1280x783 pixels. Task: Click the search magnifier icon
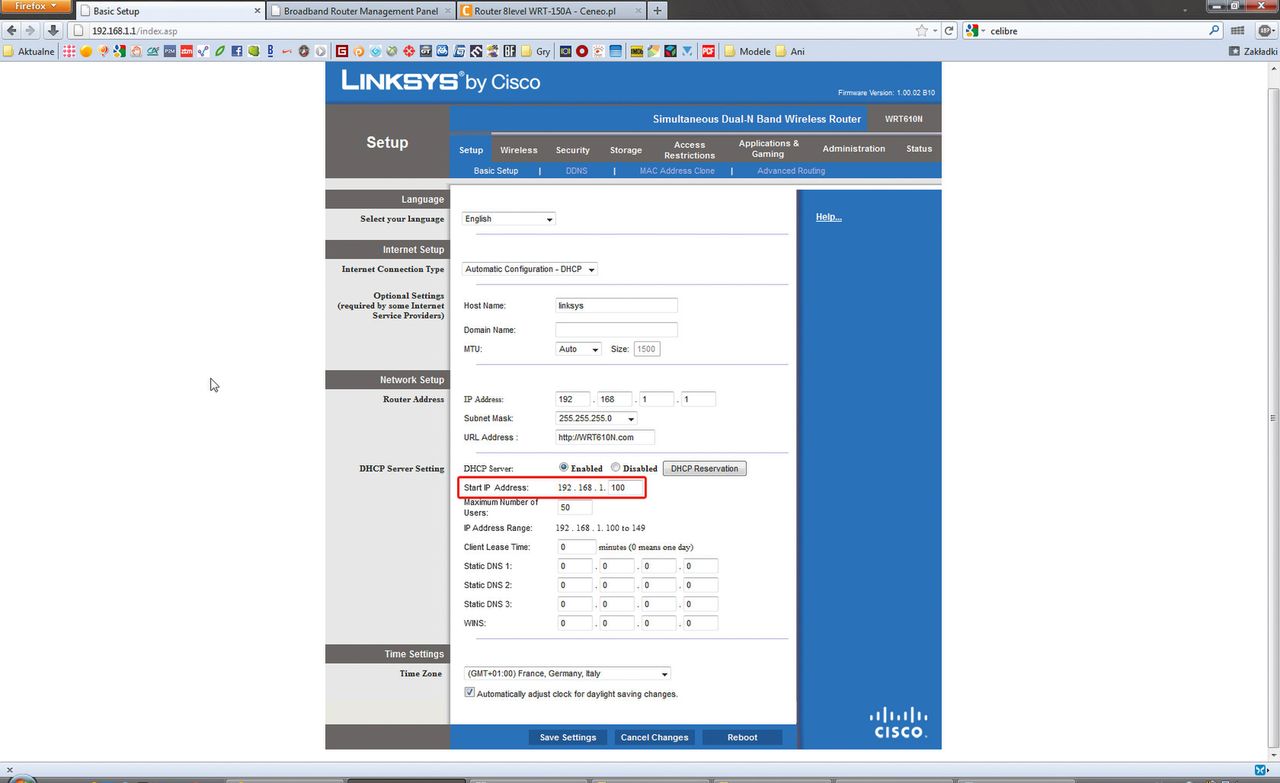pyautogui.click(x=1215, y=31)
